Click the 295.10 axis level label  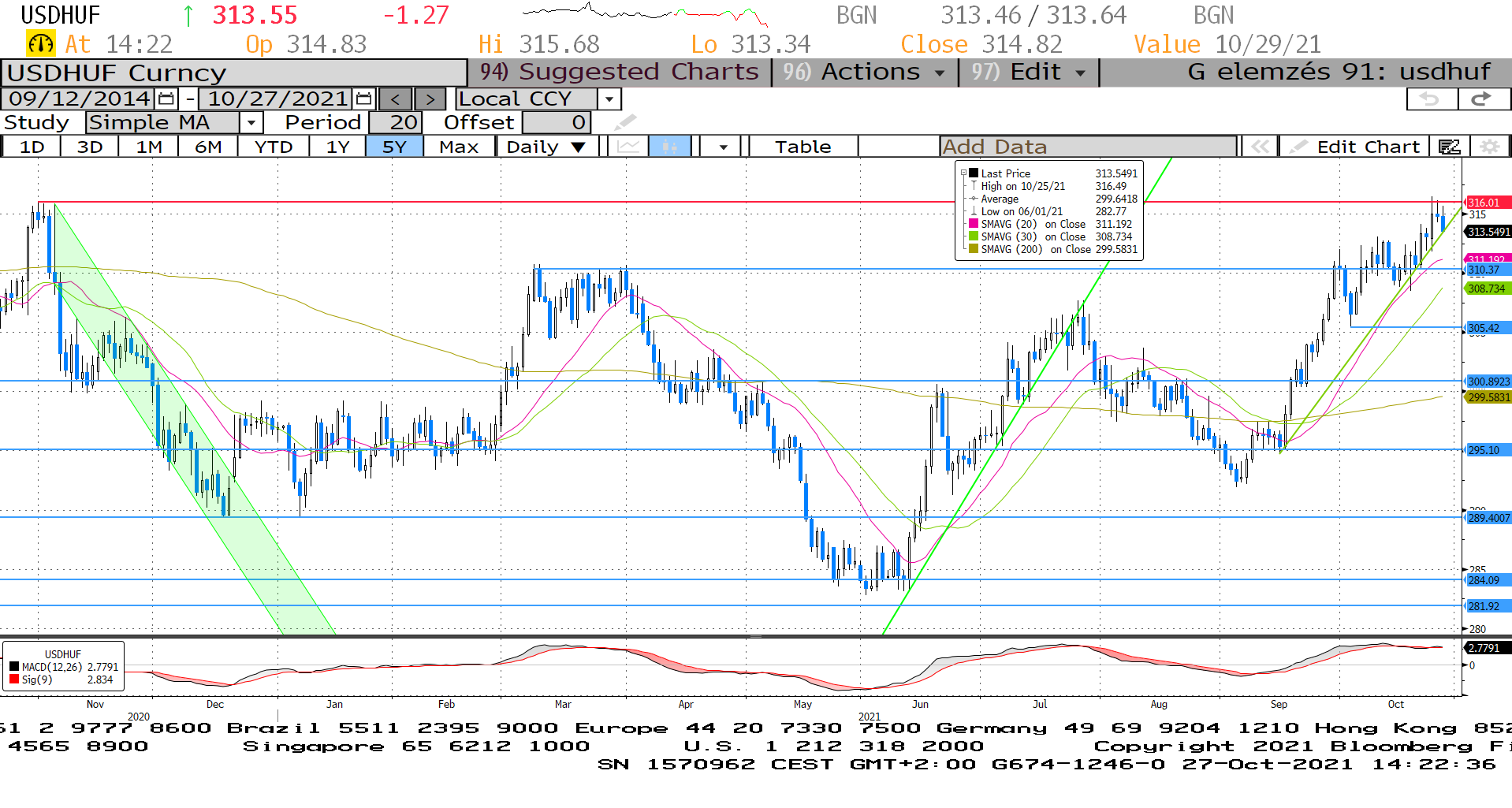click(1487, 450)
